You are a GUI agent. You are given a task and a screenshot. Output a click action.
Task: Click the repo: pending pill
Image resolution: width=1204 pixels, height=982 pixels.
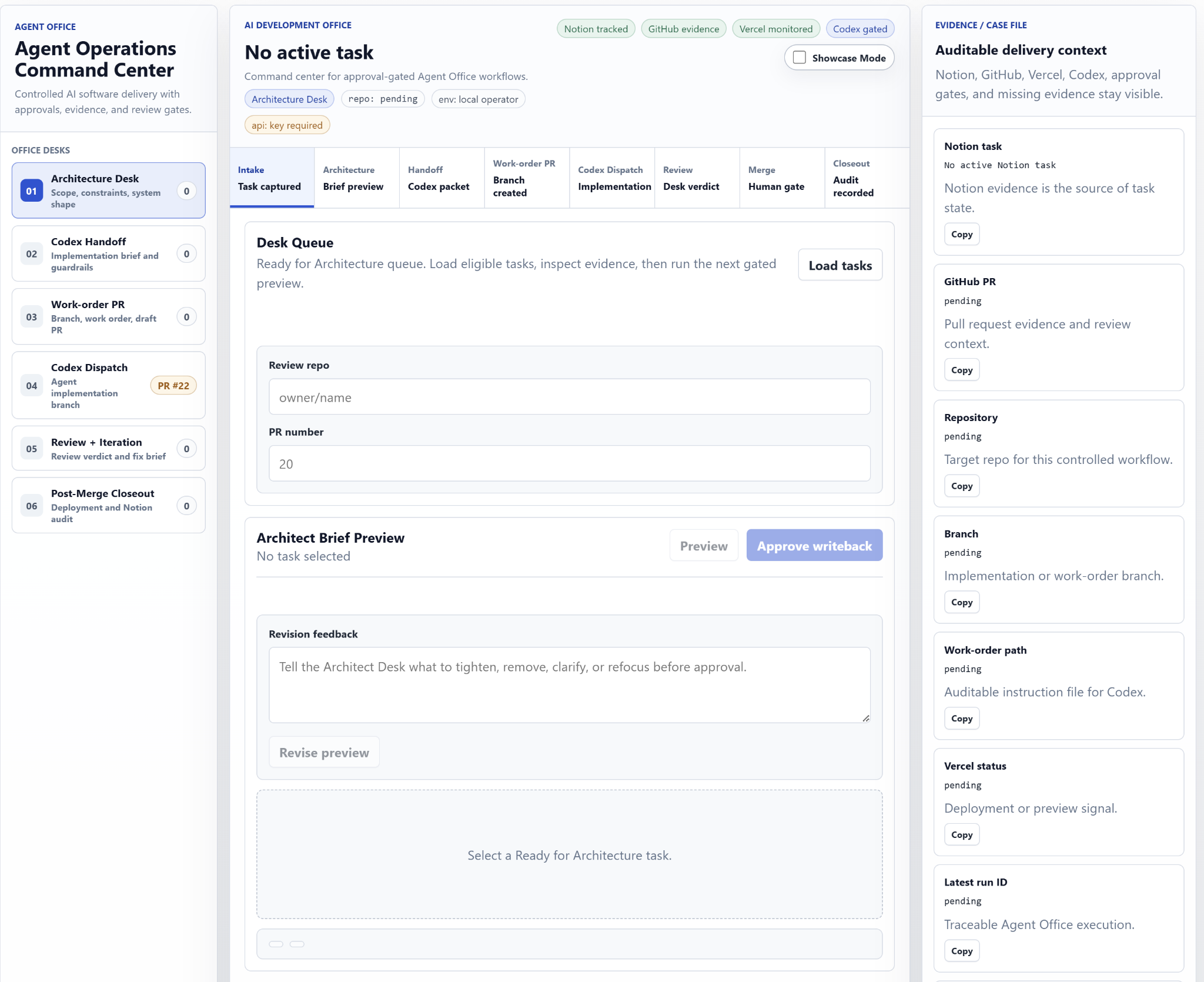tap(383, 99)
